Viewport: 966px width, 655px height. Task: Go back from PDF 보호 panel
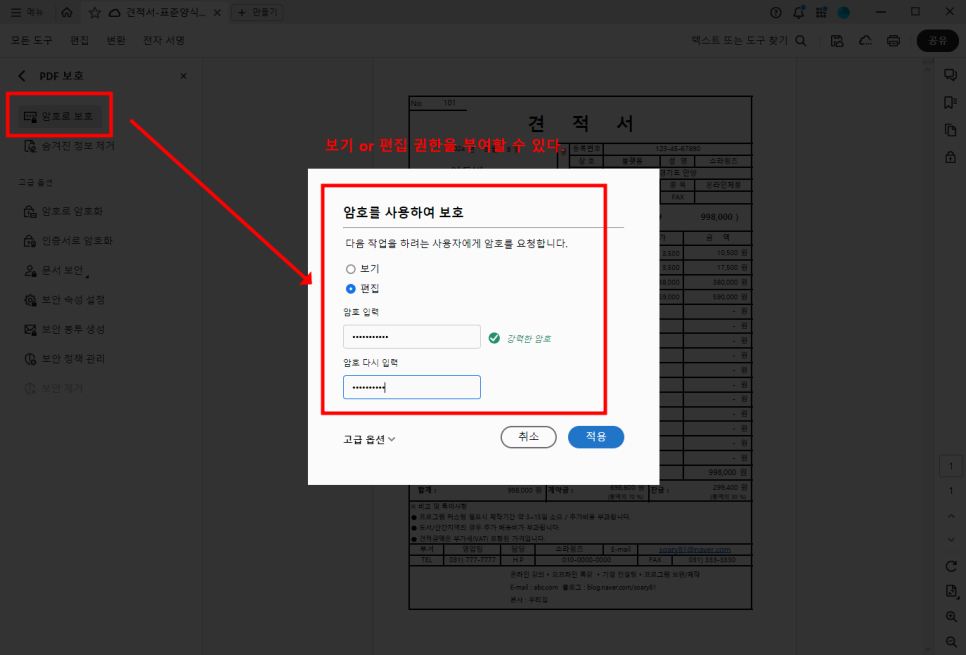22,76
